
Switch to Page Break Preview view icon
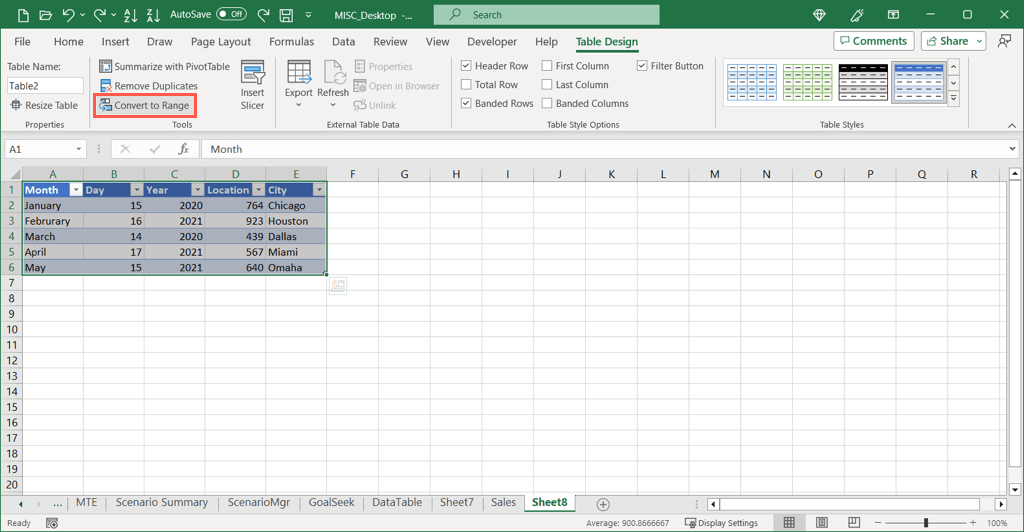pyautogui.click(x=853, y=523)
